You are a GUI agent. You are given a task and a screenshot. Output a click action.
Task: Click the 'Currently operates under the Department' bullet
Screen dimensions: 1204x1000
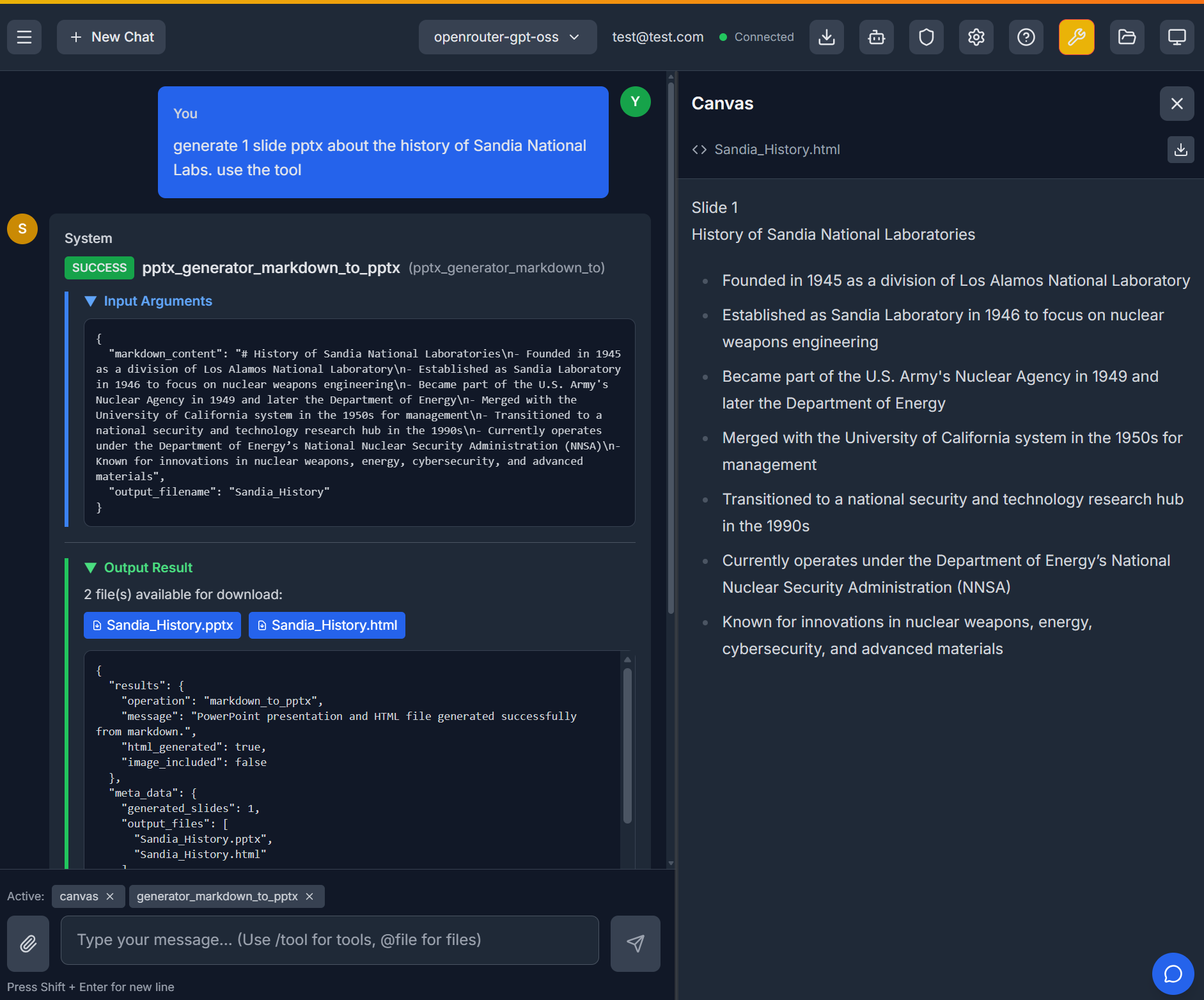[946, 574]
